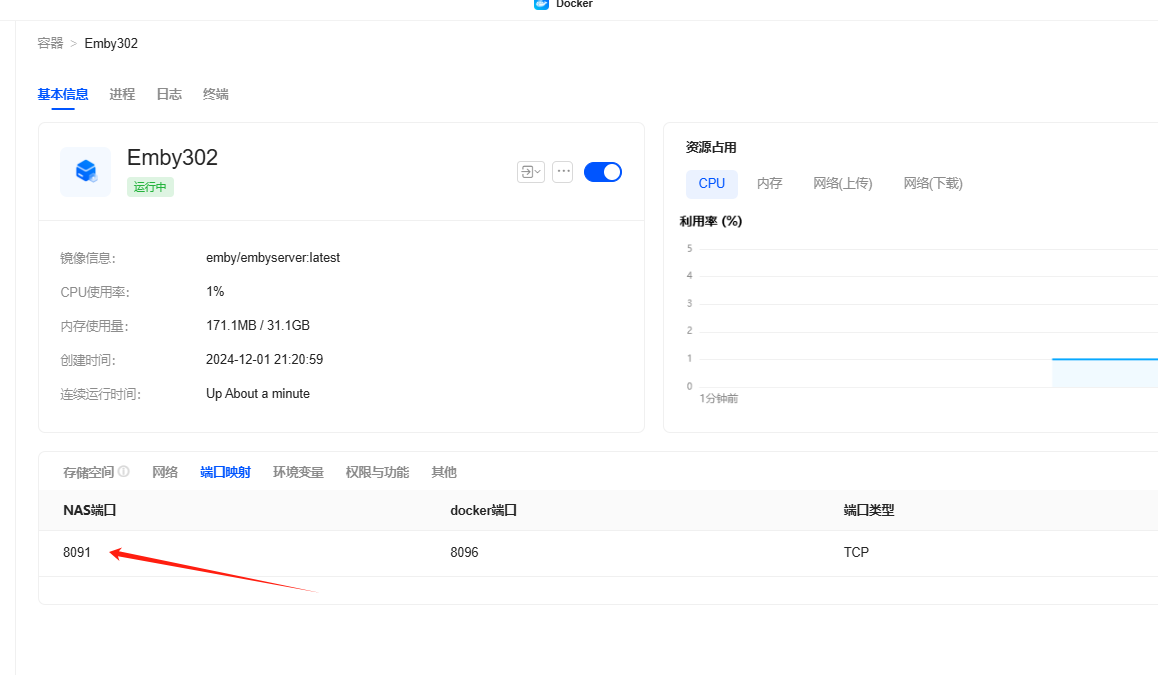This screenshot has height=675, width=1158.
Task: Click the Emby302 container title
Action: [x=172, y=157]
